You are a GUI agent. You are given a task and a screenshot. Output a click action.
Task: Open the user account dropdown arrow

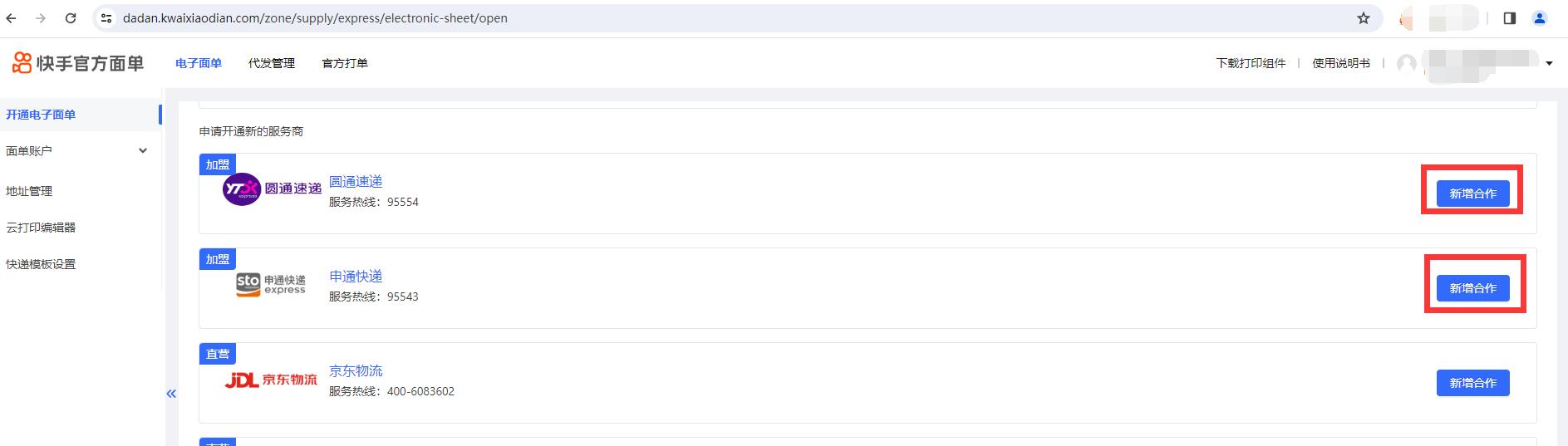(1549, 63)
